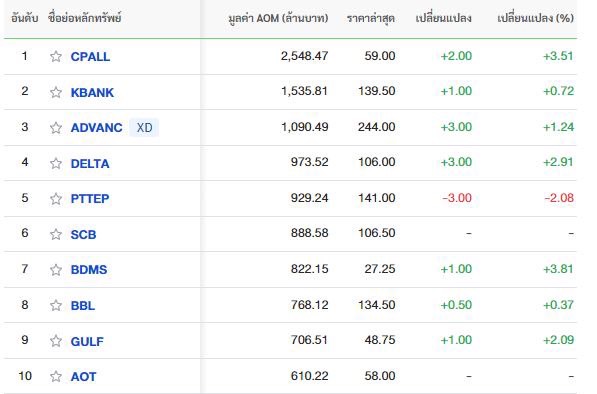Viewport: 597px width, 394px height.
Task: Sort by เปลี่ยนแปลง (%) column header
Action: pyautogui.click(x=535, y=18)
